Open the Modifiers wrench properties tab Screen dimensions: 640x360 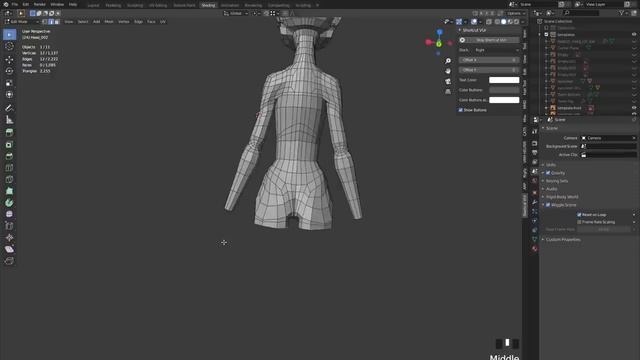coord(534,202)
